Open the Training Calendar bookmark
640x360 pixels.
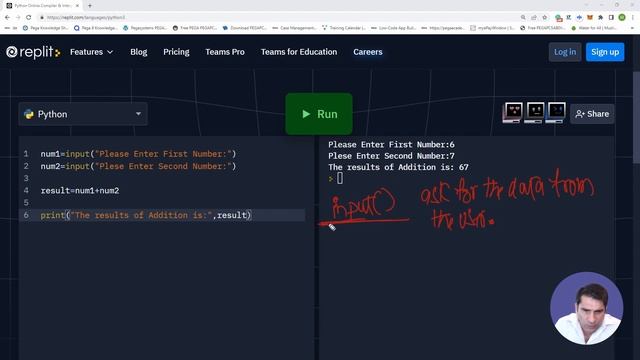click(344, 28)
